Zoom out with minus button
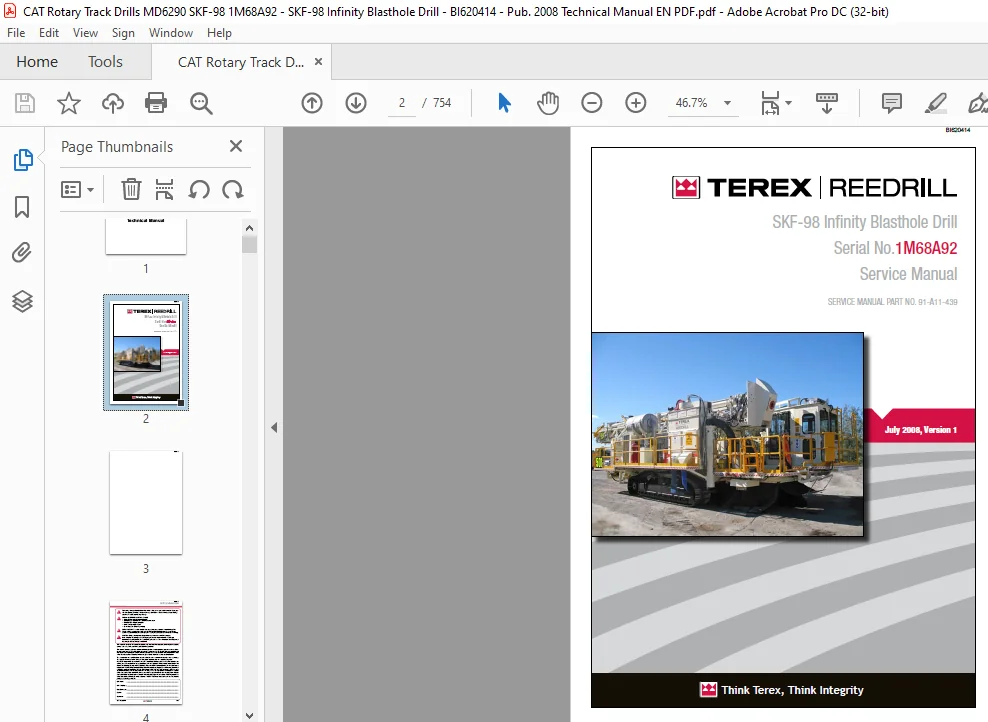 click(x=592, y=103)
